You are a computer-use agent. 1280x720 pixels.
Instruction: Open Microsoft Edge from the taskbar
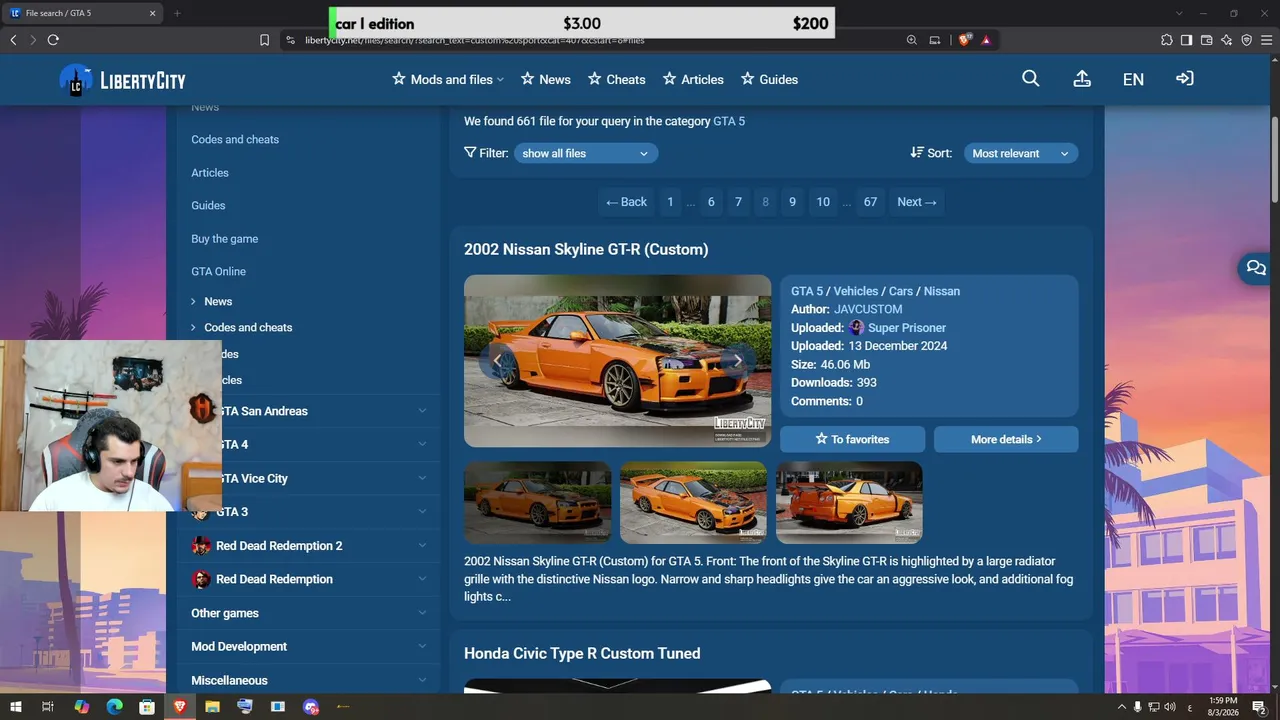click(x=114, y=707)
